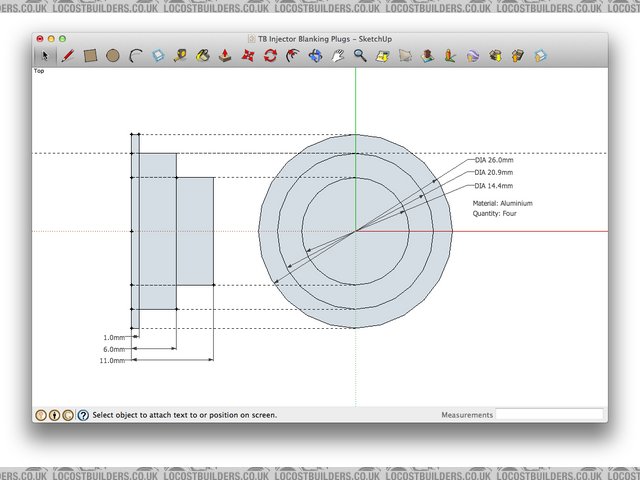Screen dimensions: 640x480
Task: Minimize the SketchUp window with yellow button
Action: [50, 38]
